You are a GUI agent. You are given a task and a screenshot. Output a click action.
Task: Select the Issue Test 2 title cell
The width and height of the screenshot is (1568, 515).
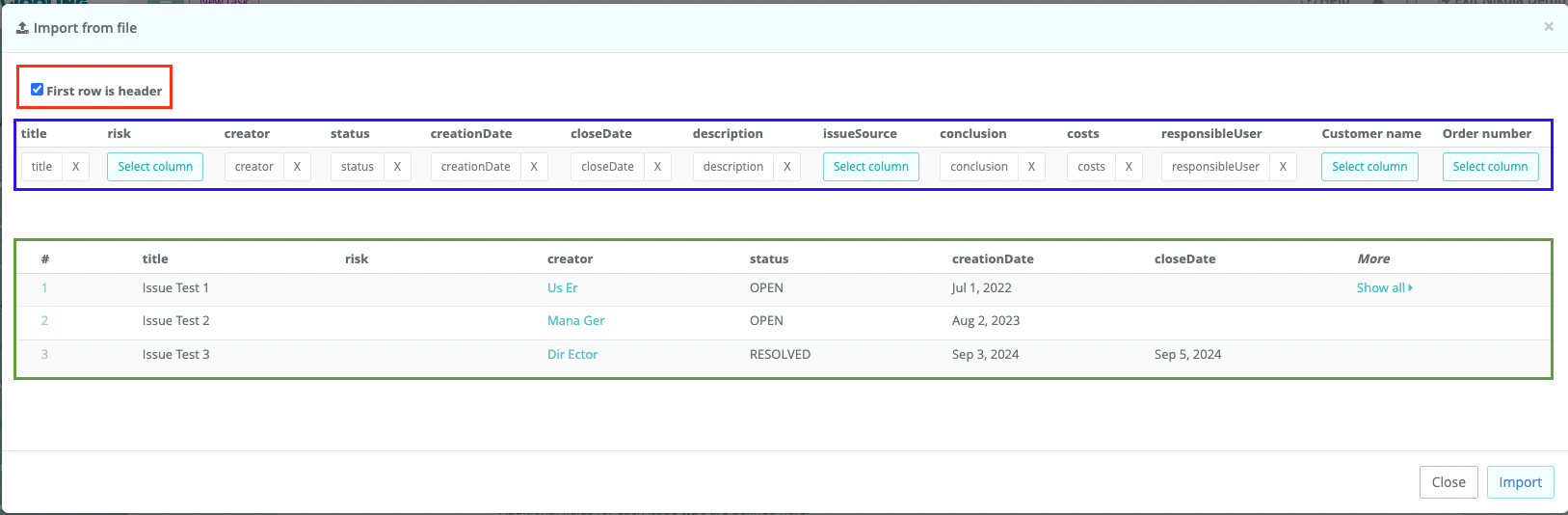click(175, 320)
